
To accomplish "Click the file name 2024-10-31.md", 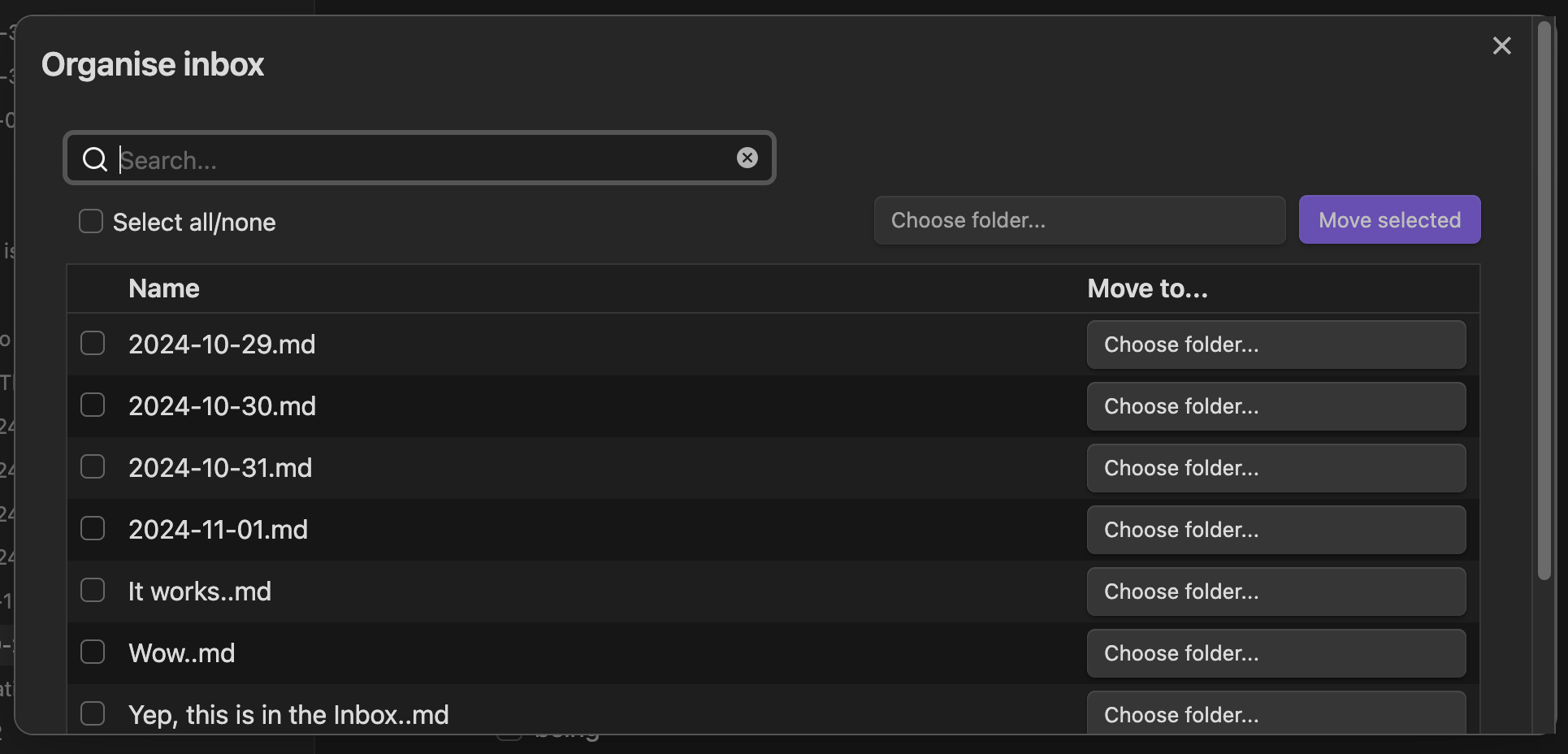I will [x=220, y=468].
